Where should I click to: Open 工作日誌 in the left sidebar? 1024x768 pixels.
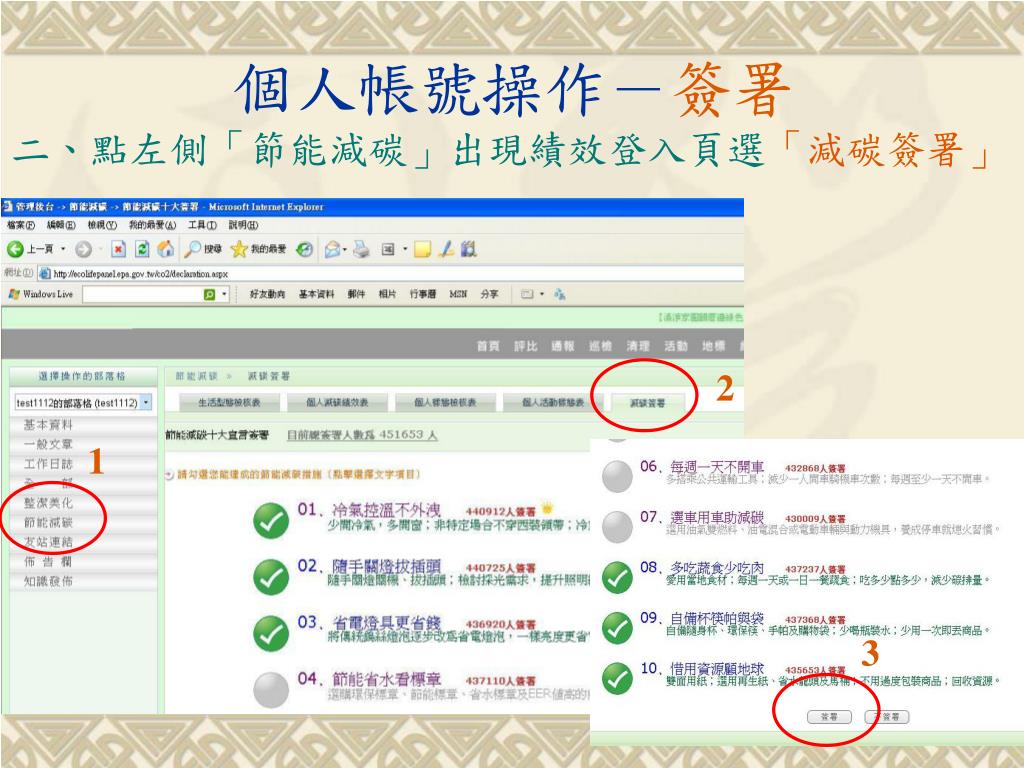tap(48, 464)
